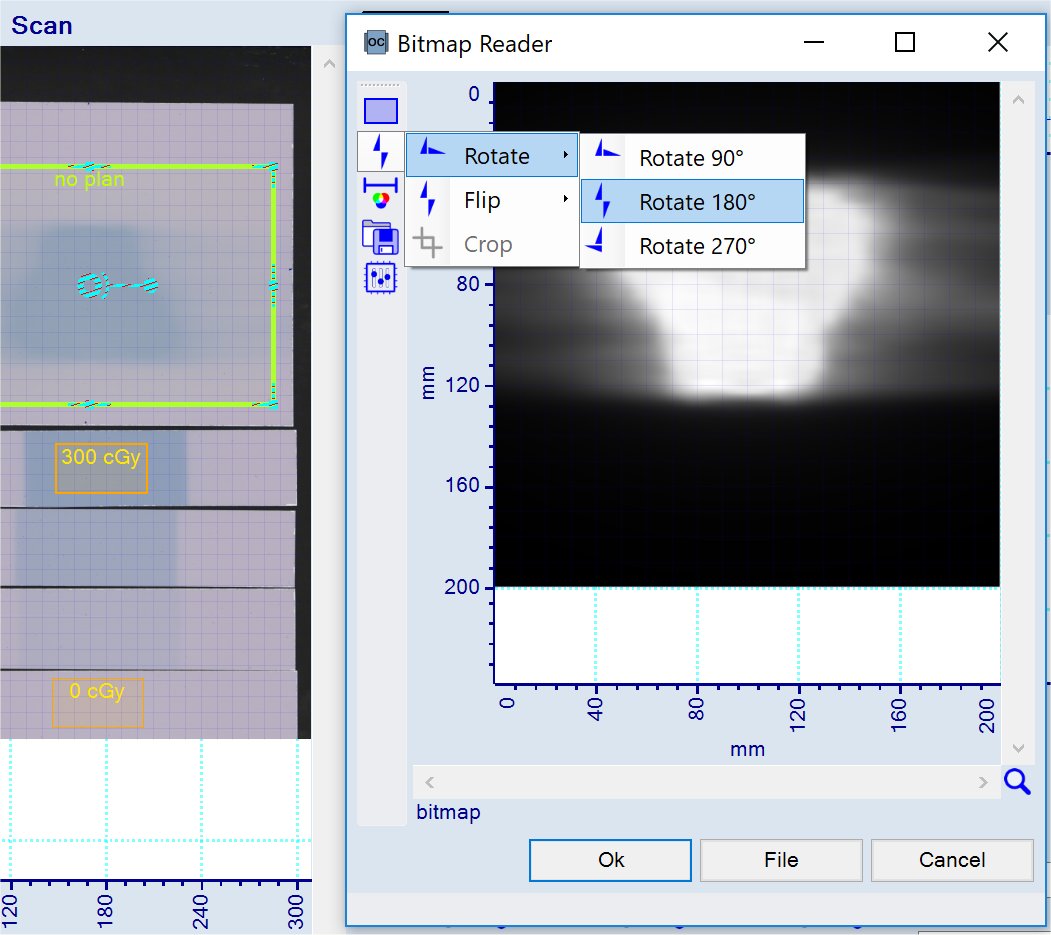Select the 0 cGy calibration region
The width and height of the screenshot is (1051, 935).
point(98,702)
